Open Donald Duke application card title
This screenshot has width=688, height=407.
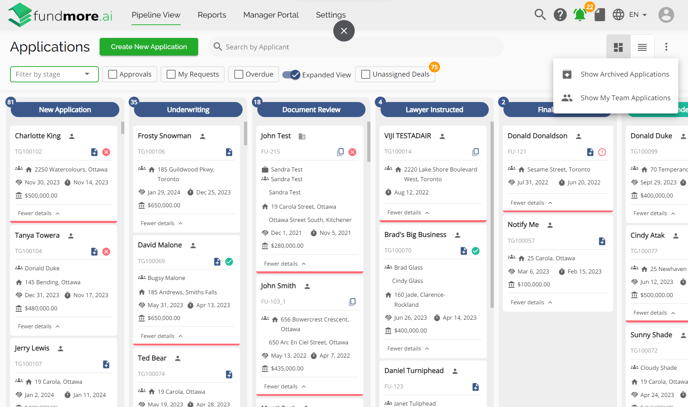[x=651, y=136]
